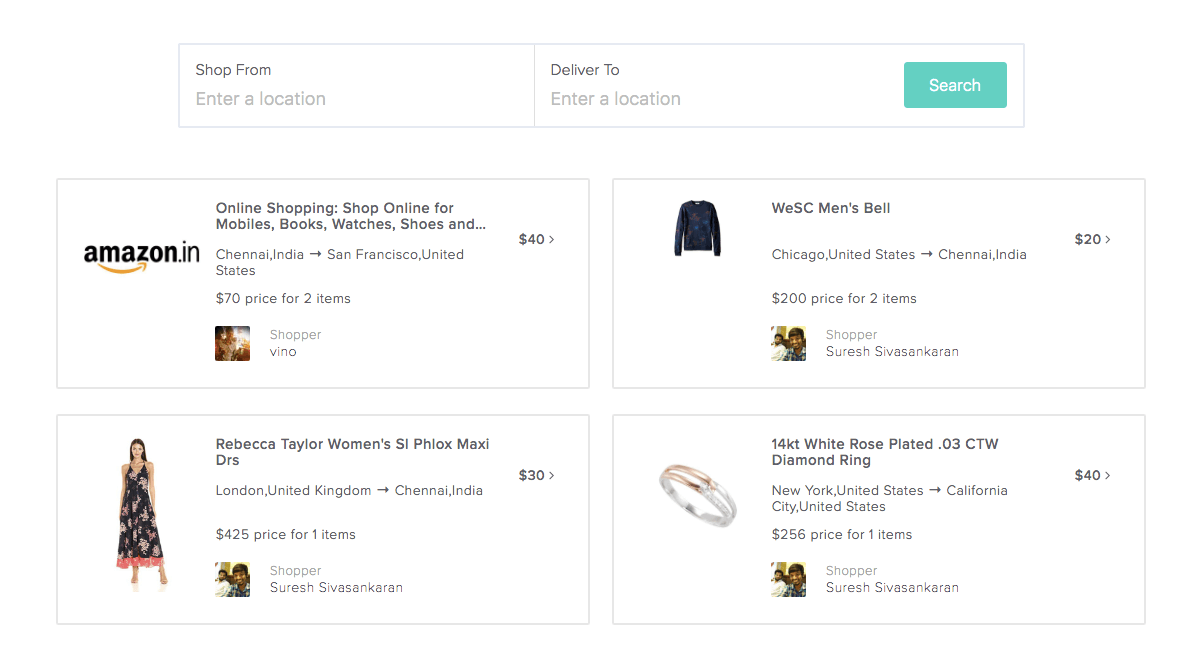This screenshot has width=1189, height=649.
Task: Click the Amazon.in logo image
Action: tap(141, 256)
